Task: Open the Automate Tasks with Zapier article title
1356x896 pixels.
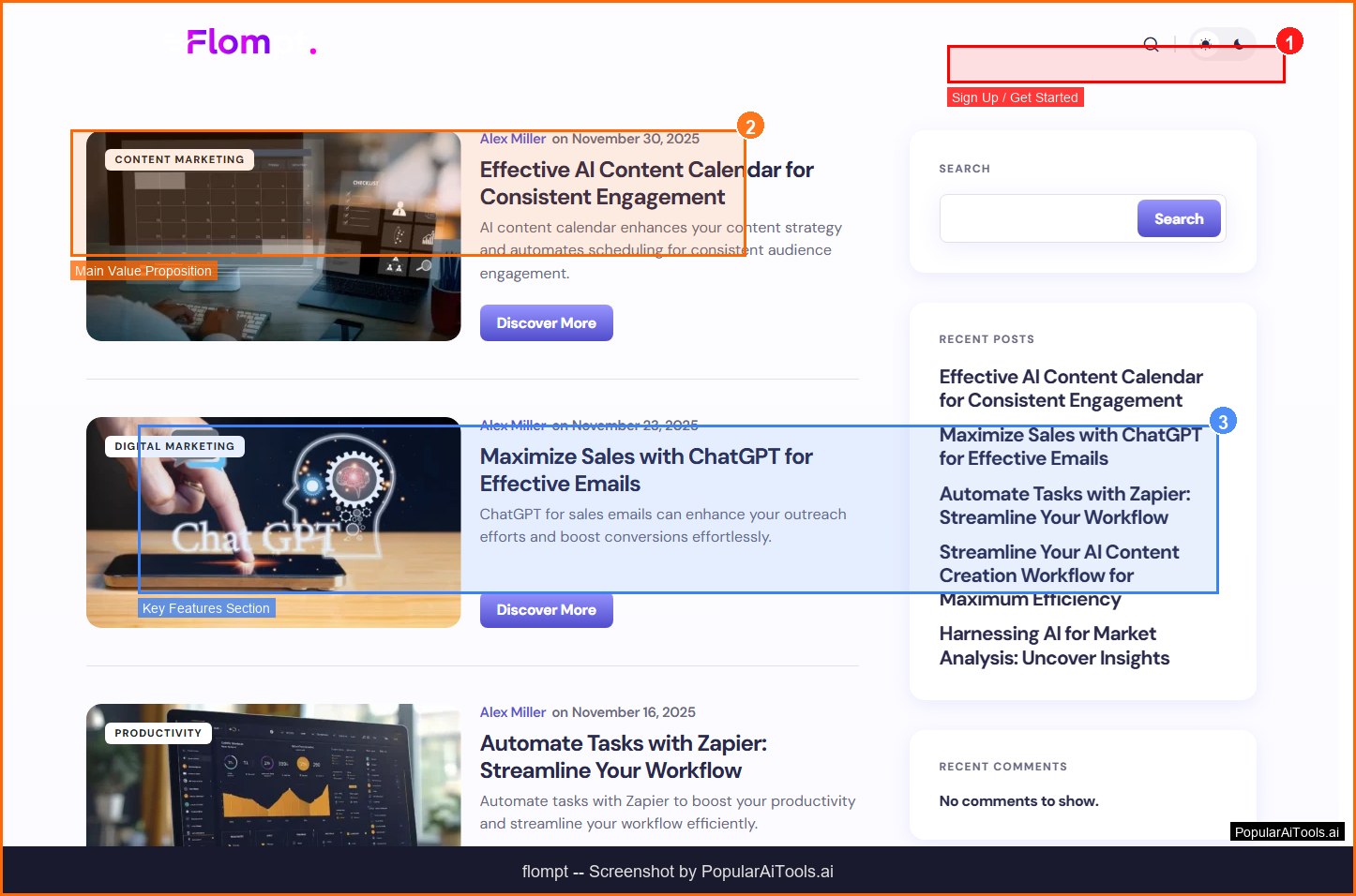Action: (x=623, y=756)
